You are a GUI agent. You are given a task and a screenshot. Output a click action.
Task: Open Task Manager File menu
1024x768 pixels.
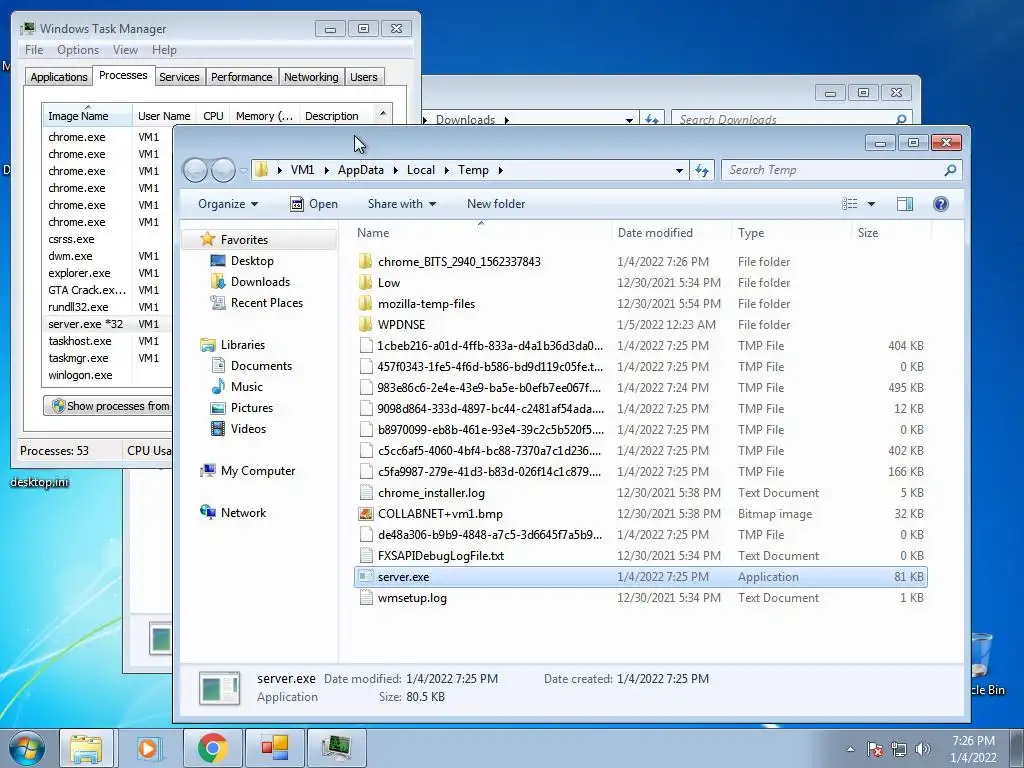(34, 50)
